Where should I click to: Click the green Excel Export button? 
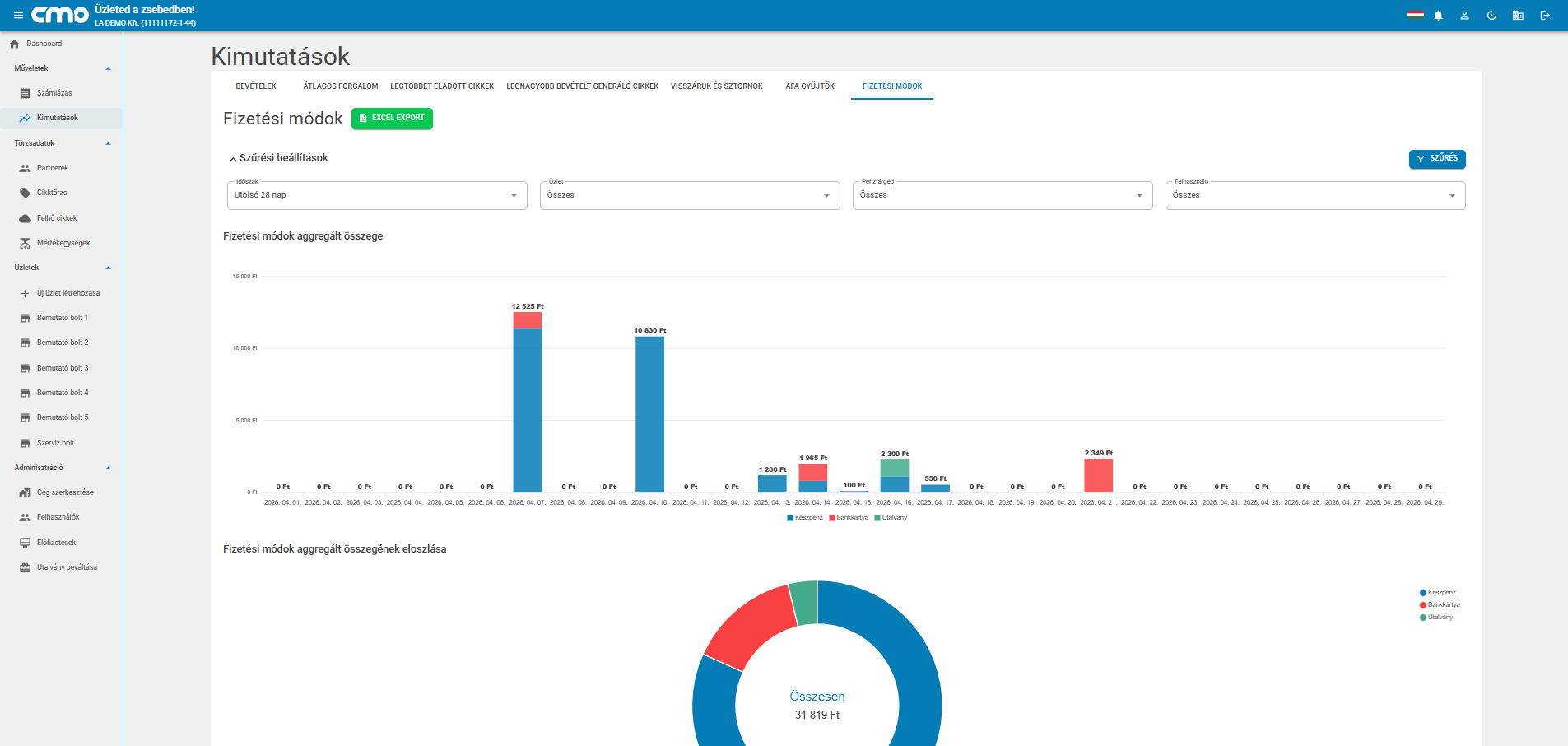pyautogui.click(x=392, y=119)
